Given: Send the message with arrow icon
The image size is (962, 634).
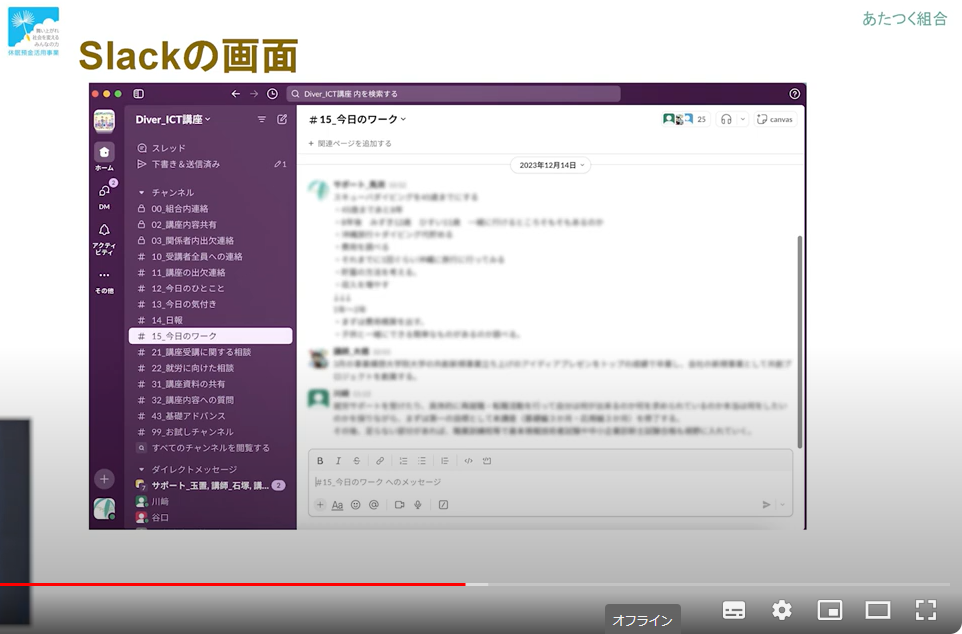Looking at the screenshot, I should 766,504.
